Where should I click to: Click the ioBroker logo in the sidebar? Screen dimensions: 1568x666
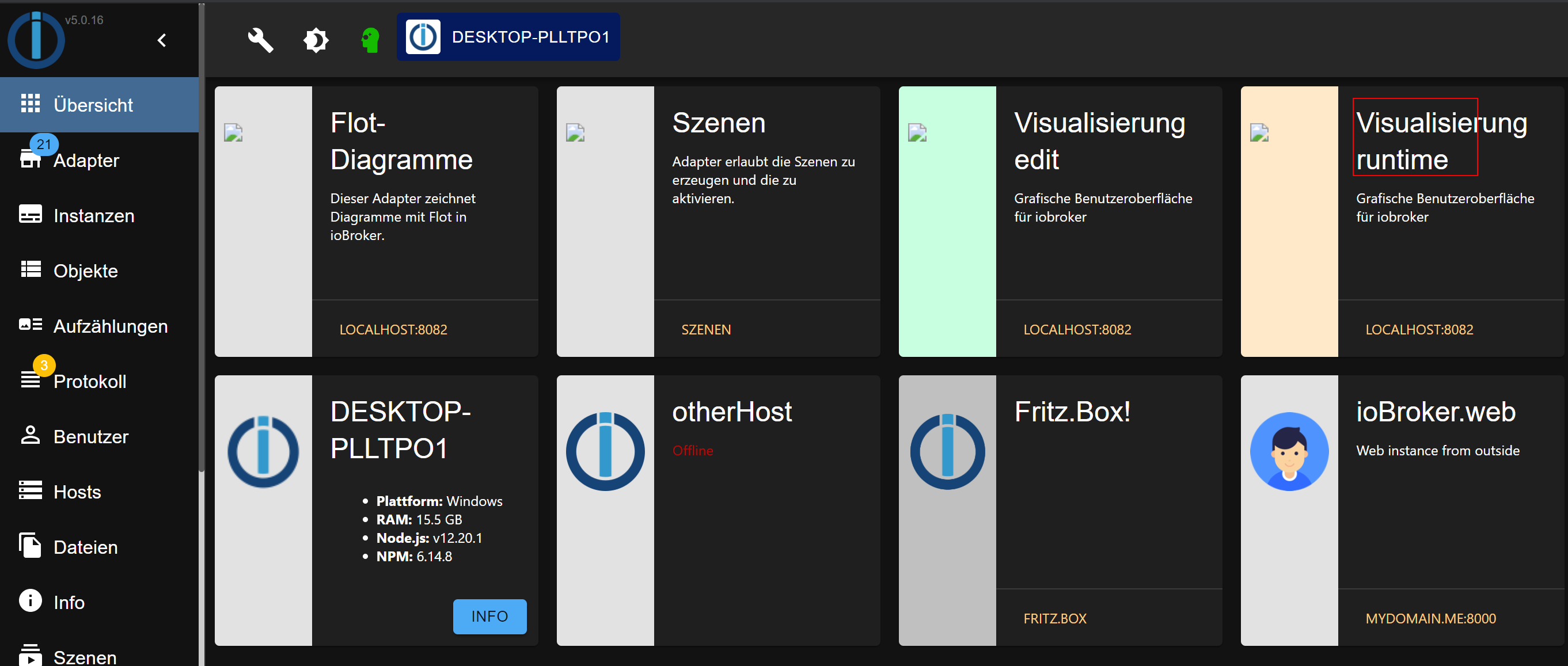[36, 40]
